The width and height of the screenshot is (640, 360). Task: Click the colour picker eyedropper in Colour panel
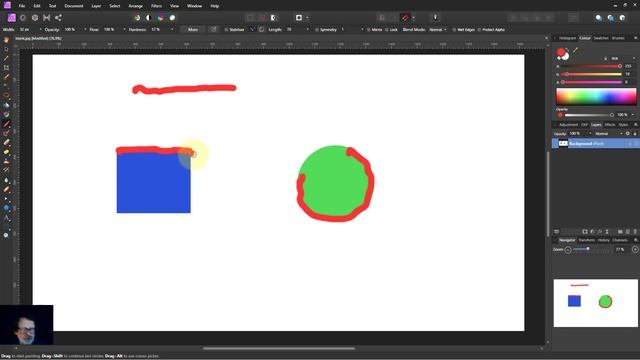576,51
